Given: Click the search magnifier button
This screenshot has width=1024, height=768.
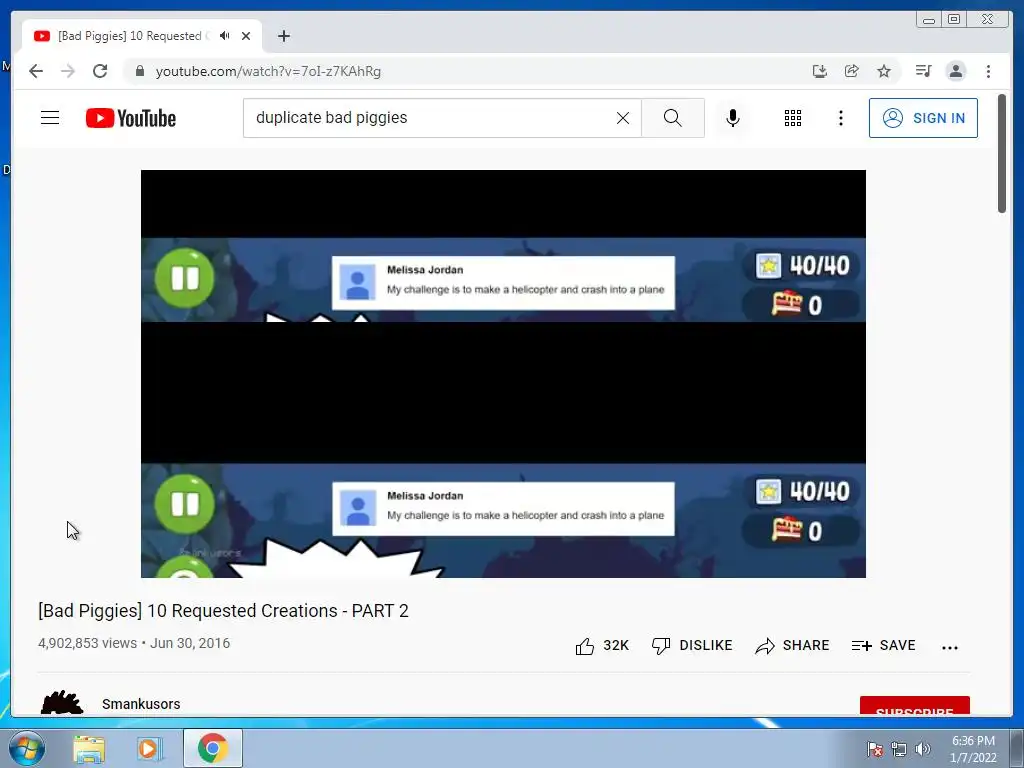Looking at the screenshot, I should pyautogui.click(x=673, y=118).
